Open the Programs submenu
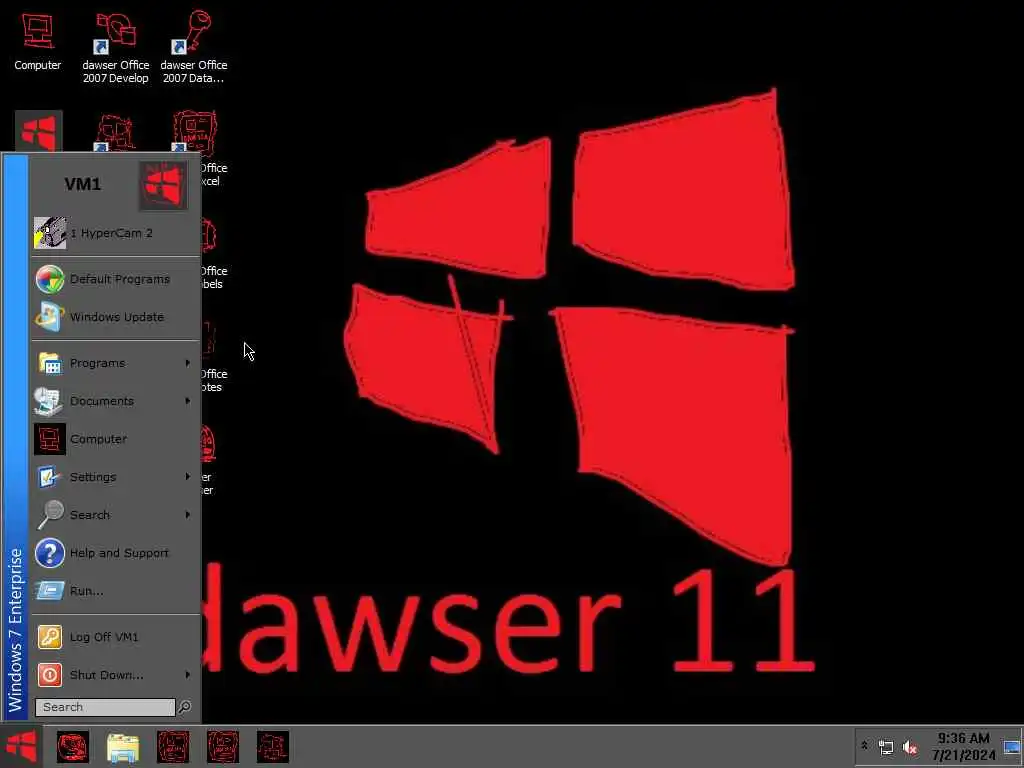Screen dimensions: 1024x768 (x=115, y=363)
